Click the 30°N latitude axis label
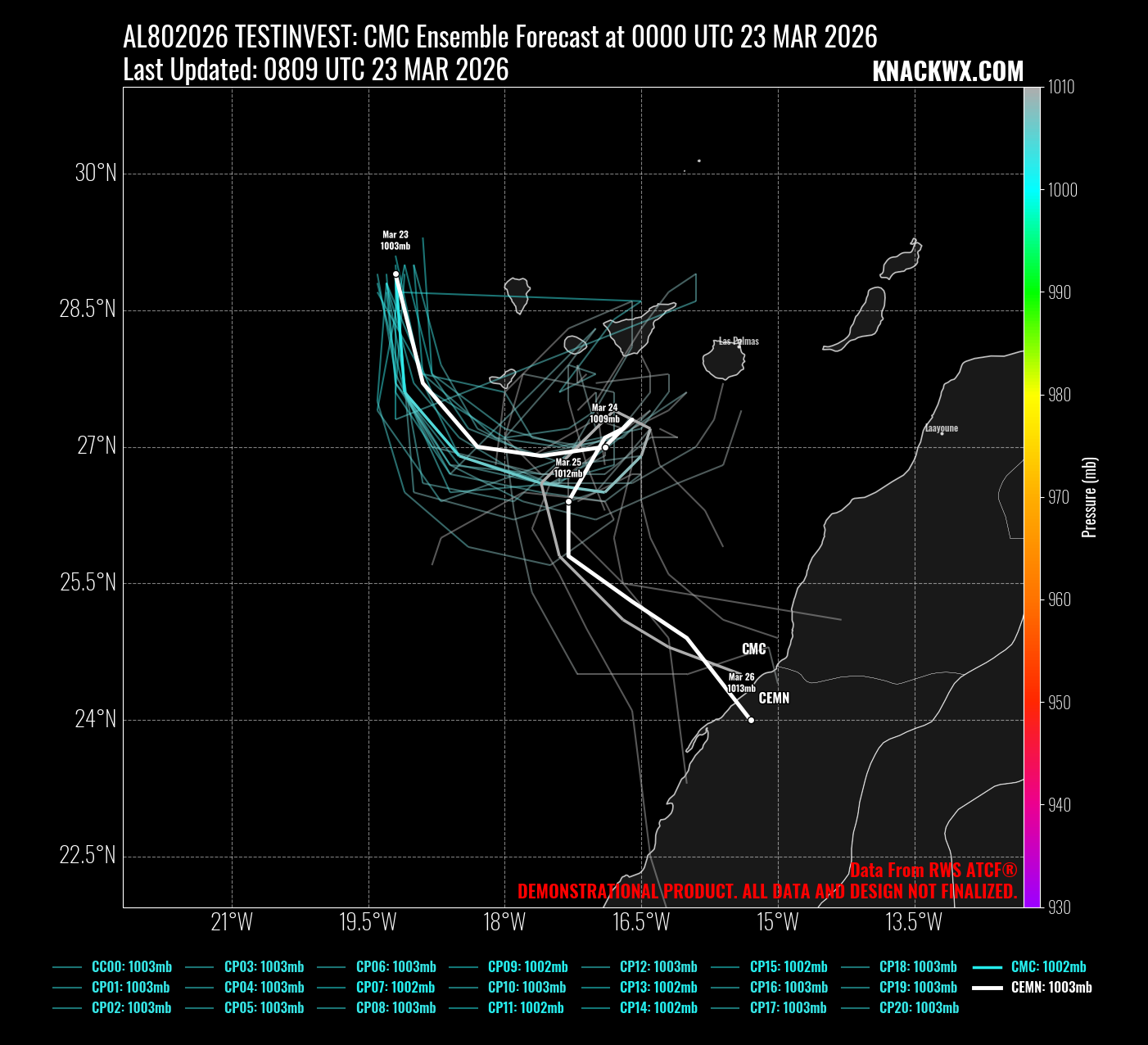This screenshot has width=1148, height=1045. [x=96, y=174]
